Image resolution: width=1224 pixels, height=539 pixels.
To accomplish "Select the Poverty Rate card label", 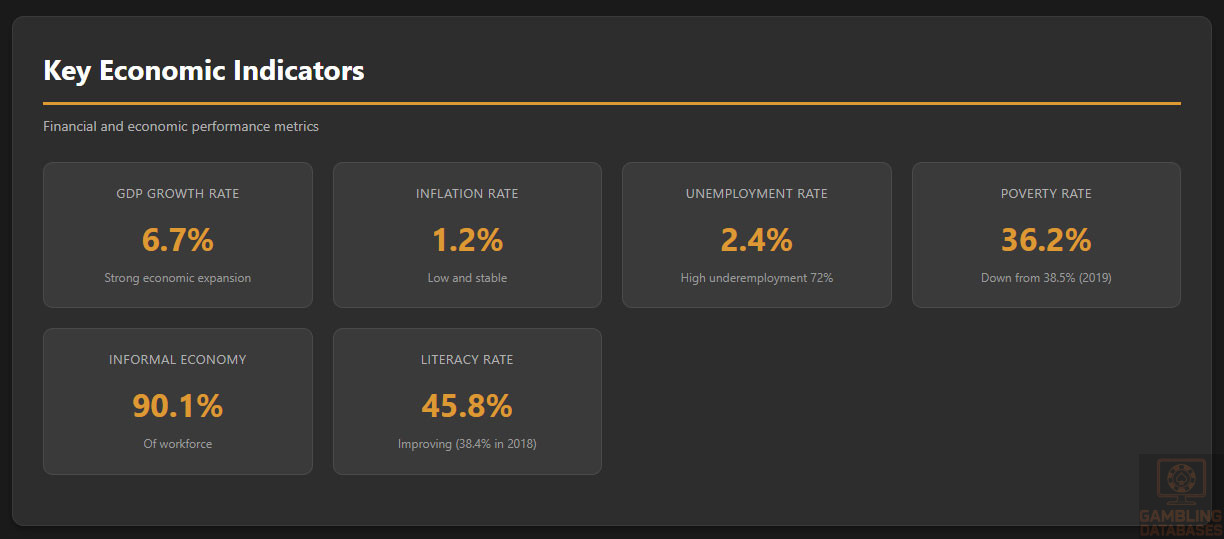I will pos(1046,193).
